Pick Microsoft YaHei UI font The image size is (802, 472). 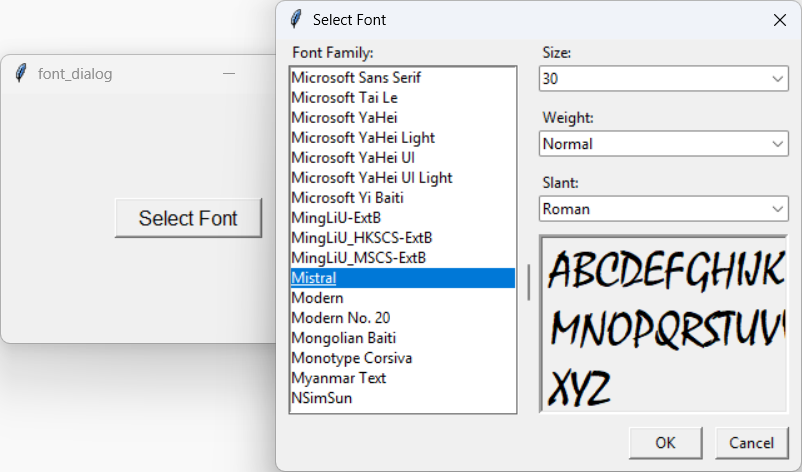403,158
